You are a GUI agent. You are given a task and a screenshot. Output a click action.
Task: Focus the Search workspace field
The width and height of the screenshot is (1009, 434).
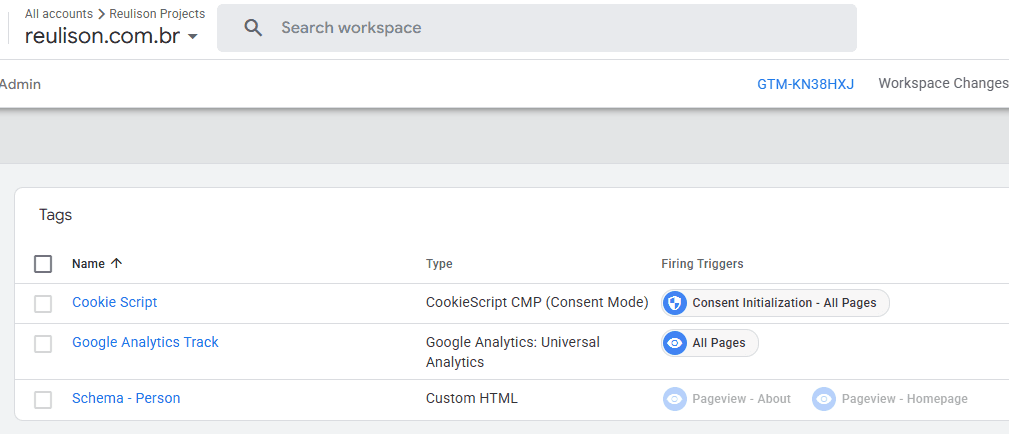click(x=537, y=28)
